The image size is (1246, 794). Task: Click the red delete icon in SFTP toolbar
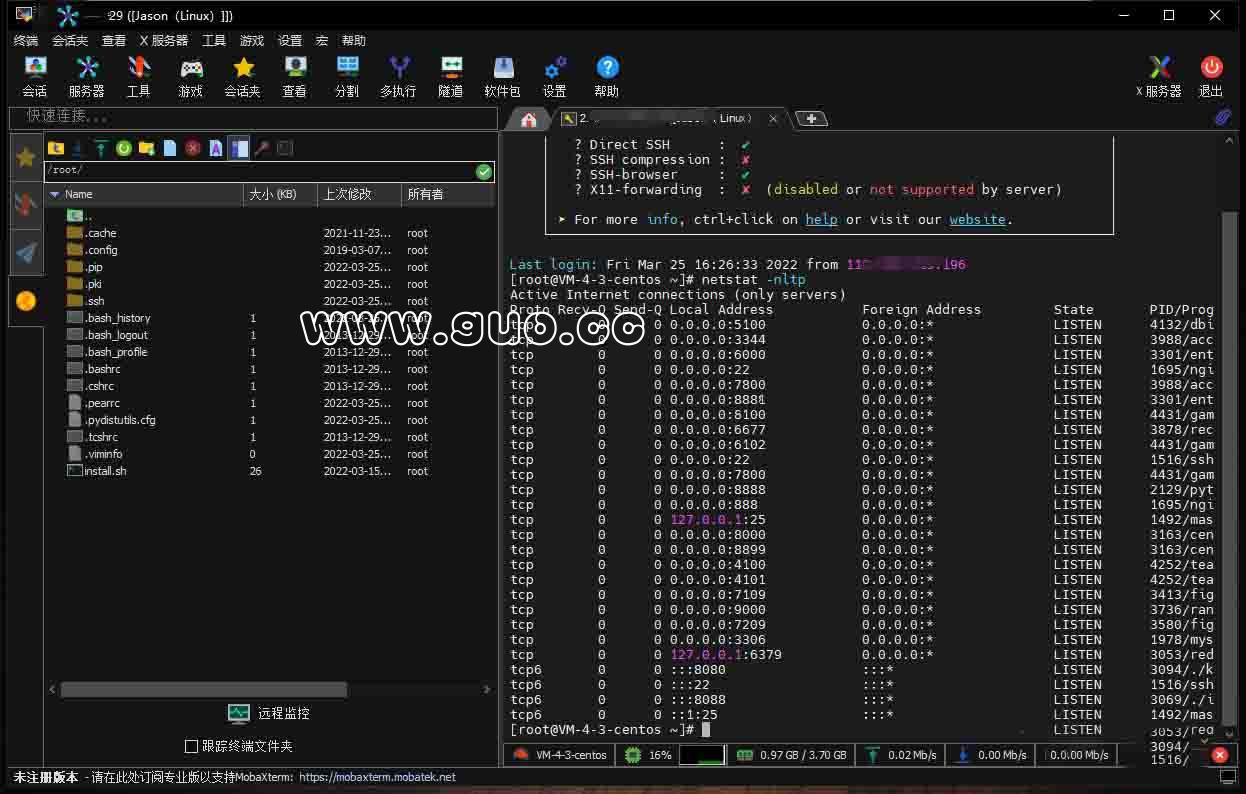tap(193, 148)
